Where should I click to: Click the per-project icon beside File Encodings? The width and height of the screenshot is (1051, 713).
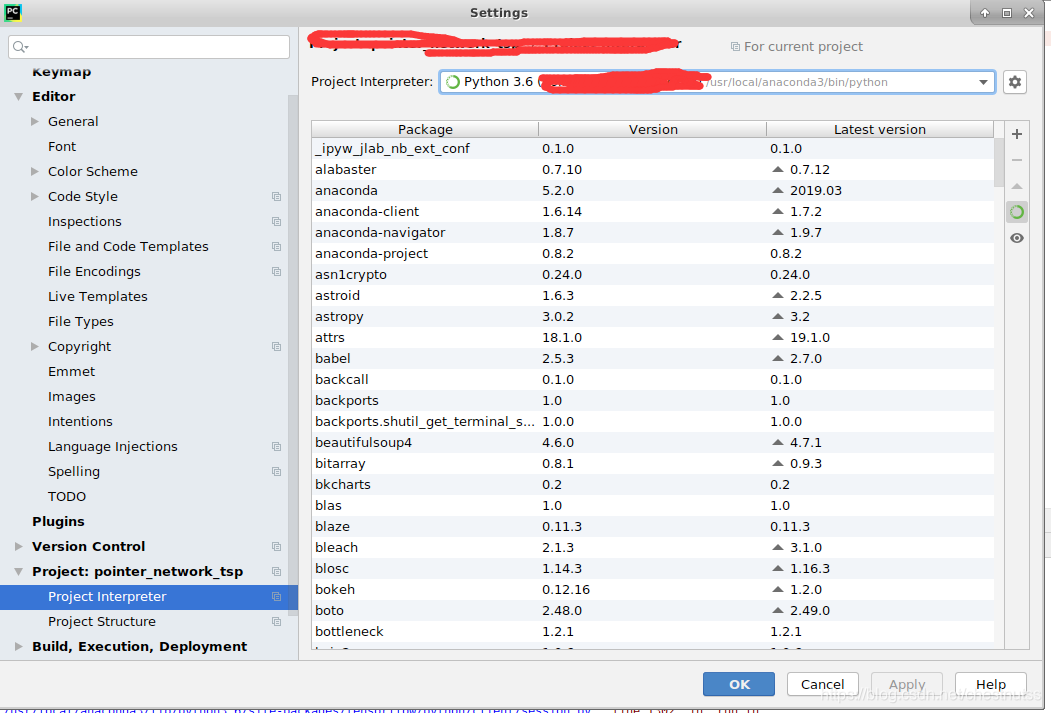click(276, 271)
